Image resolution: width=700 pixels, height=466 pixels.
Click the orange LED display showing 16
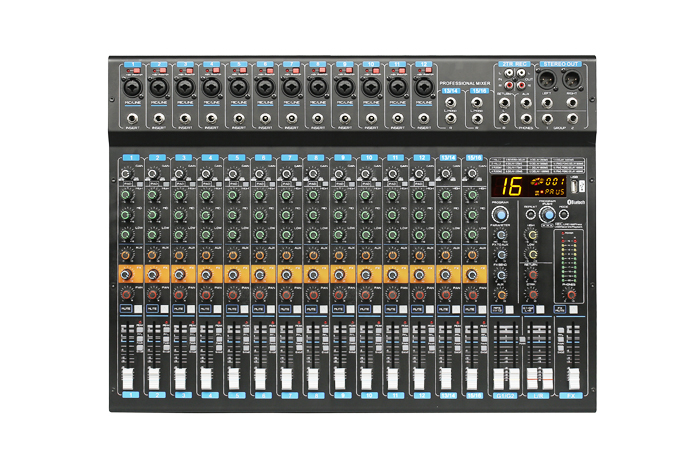coord(512,186)
